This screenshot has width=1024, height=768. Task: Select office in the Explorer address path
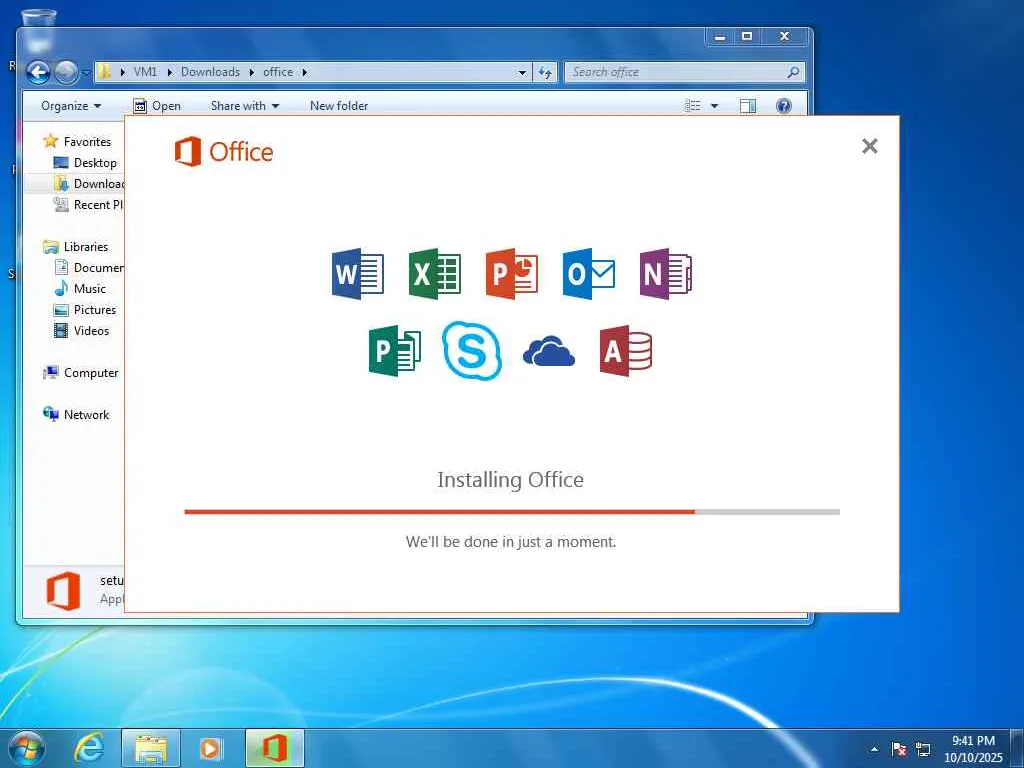coord(278,72)
